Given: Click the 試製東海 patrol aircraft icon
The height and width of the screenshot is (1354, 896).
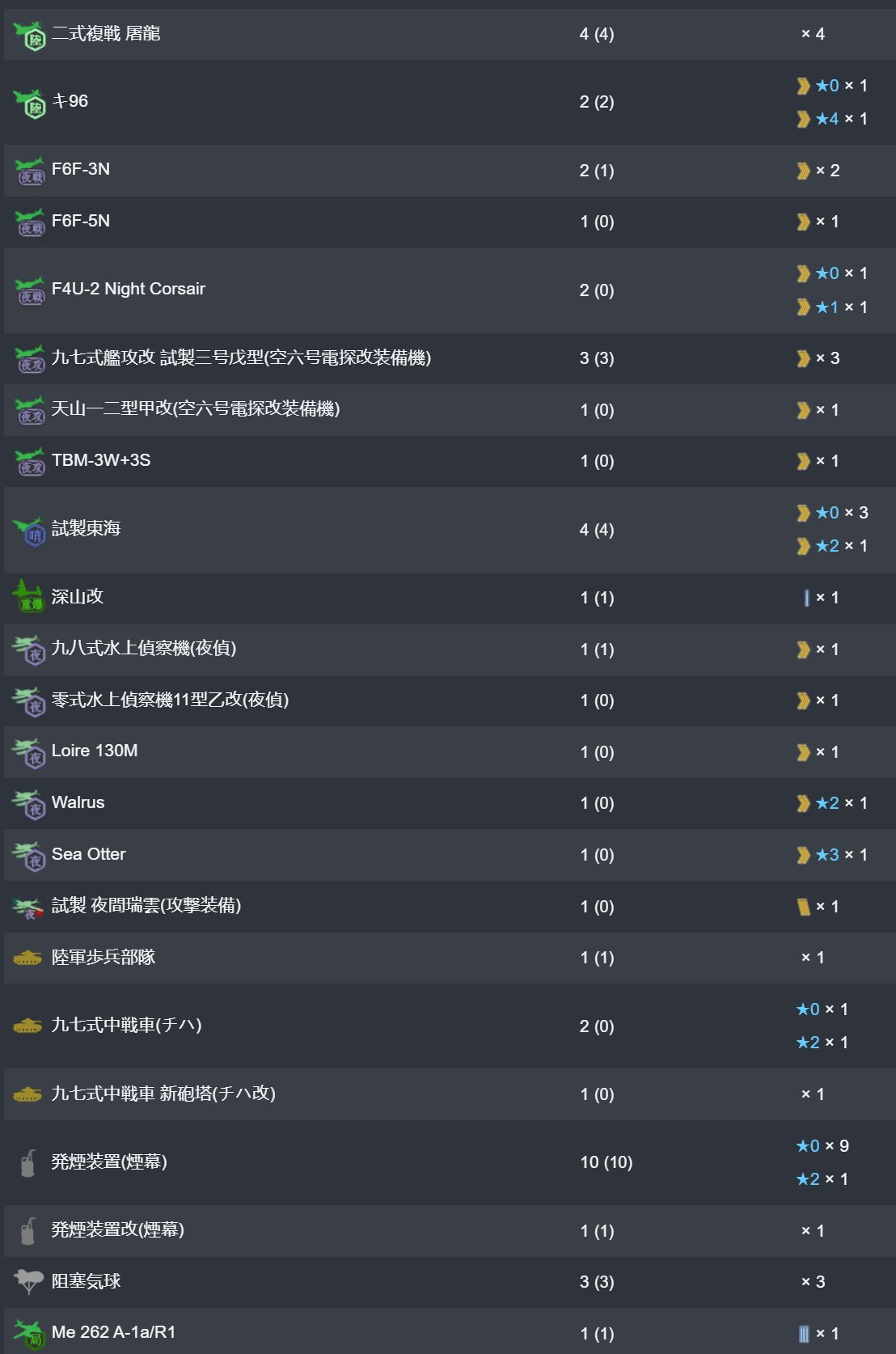Looking at the screenshot, I should 30,531.
